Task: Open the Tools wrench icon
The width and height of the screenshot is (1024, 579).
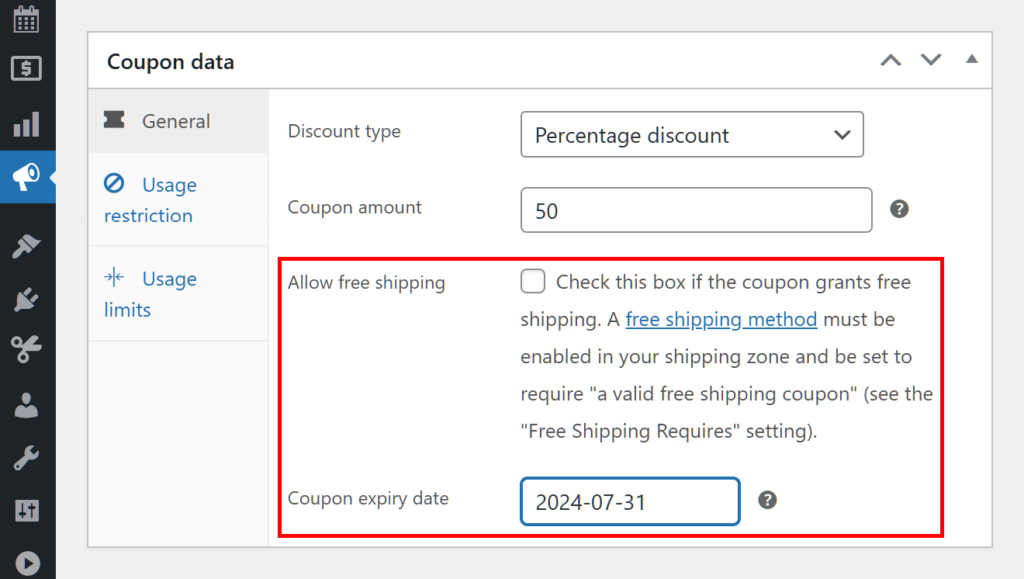Action: pyautogui.click(x=26, y=458)
